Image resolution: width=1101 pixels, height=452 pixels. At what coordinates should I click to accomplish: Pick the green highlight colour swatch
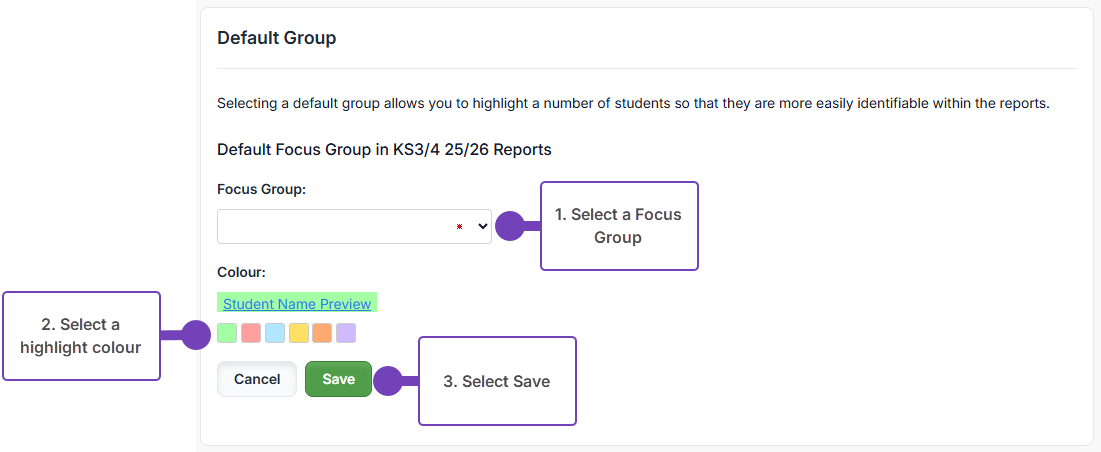(x=227, y=333)
